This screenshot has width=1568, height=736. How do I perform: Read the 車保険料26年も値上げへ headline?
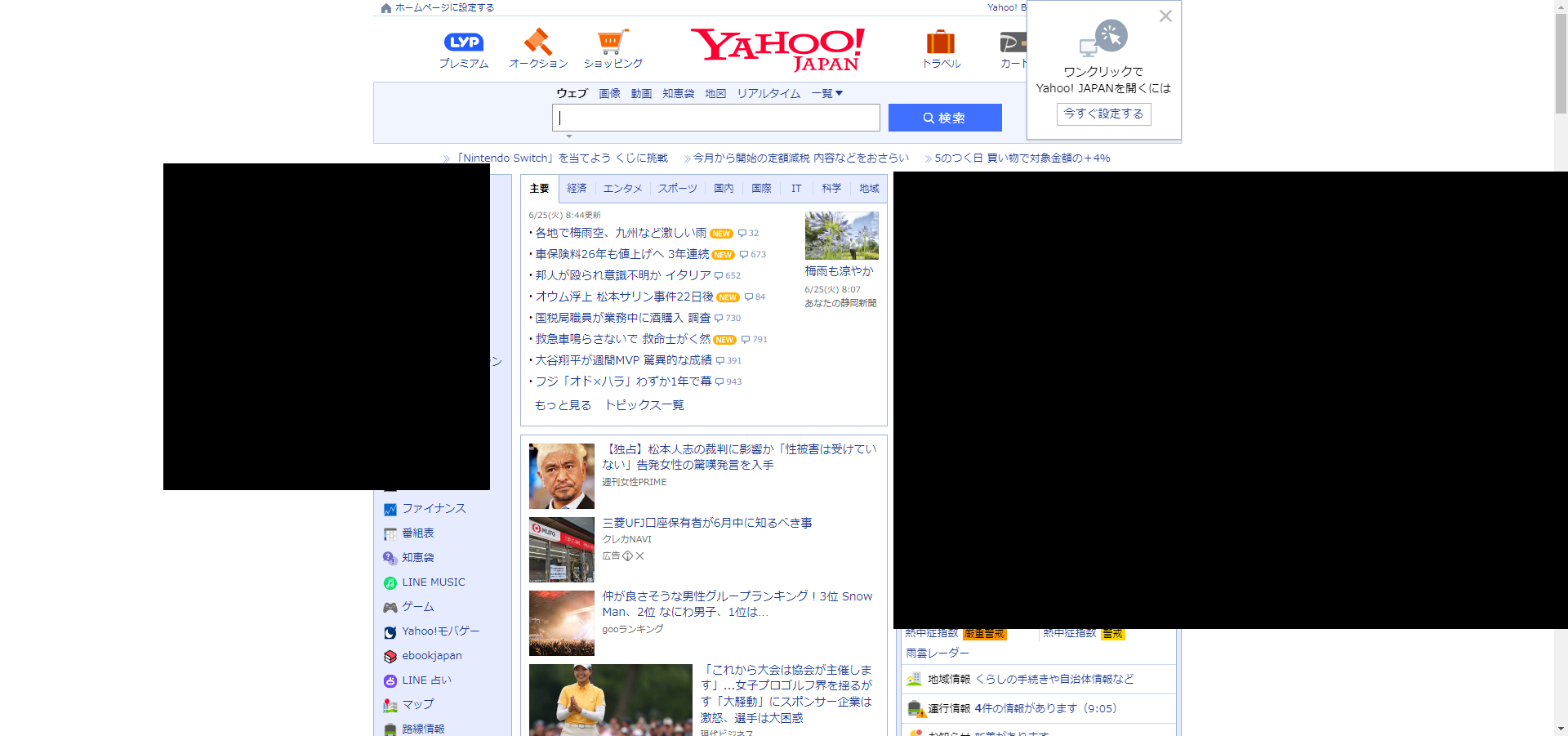621,255
